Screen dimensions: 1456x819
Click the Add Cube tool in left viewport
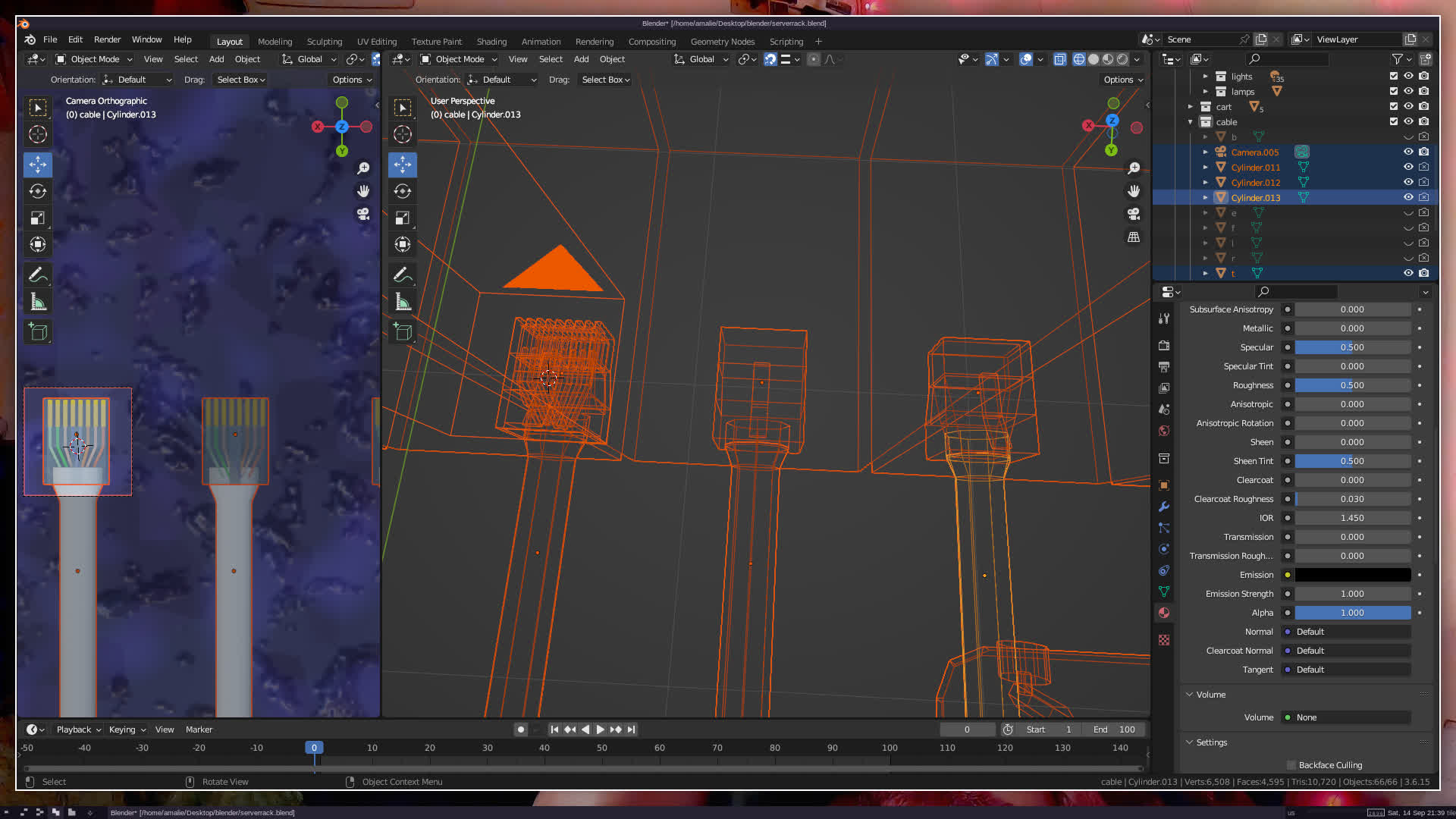(38, 331)
